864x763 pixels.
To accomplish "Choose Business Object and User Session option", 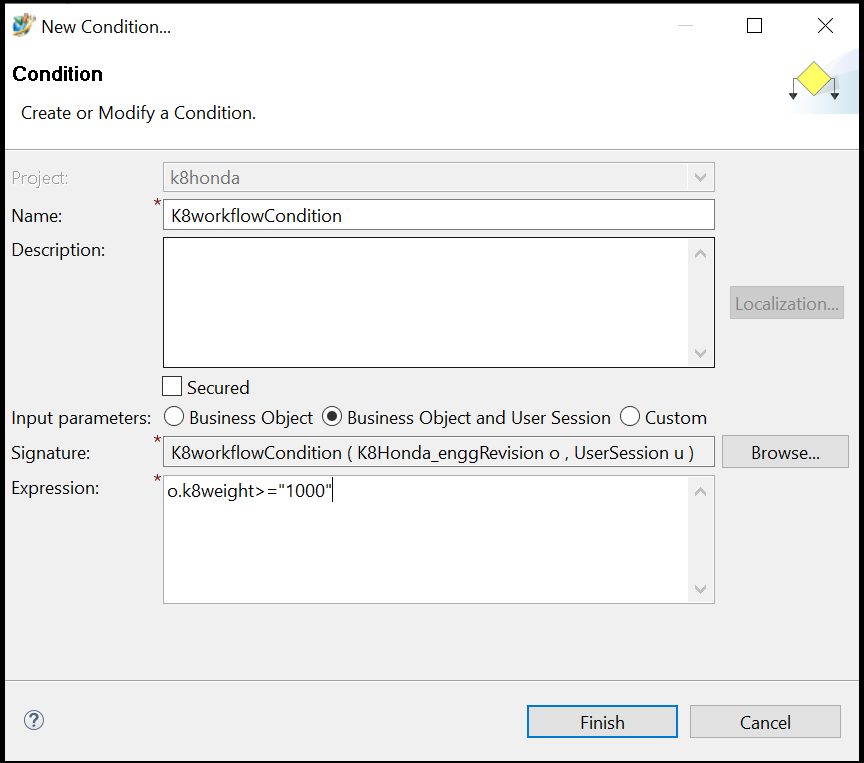I will 331,417.
